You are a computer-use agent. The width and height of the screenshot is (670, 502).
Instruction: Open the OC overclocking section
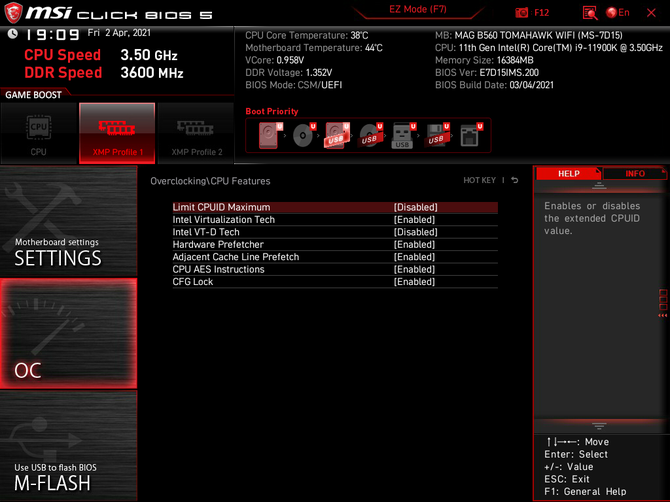coord(68,334)
